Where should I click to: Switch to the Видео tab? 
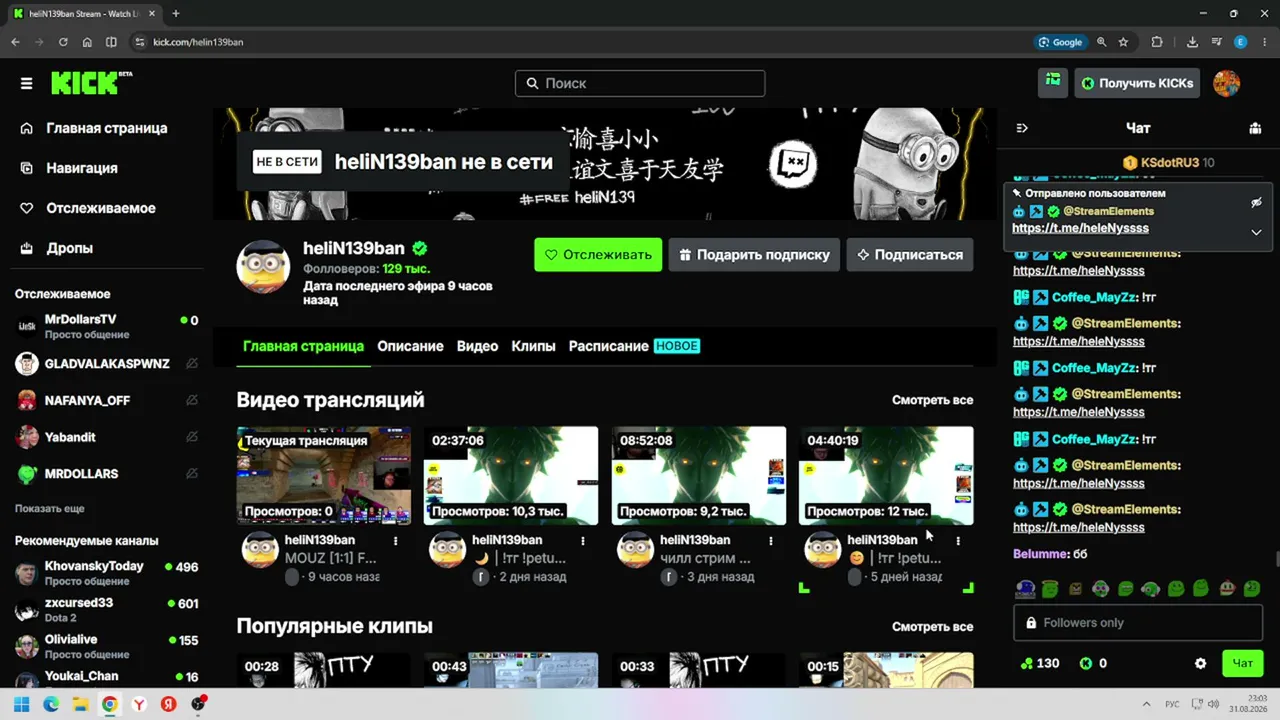[477, 346]
